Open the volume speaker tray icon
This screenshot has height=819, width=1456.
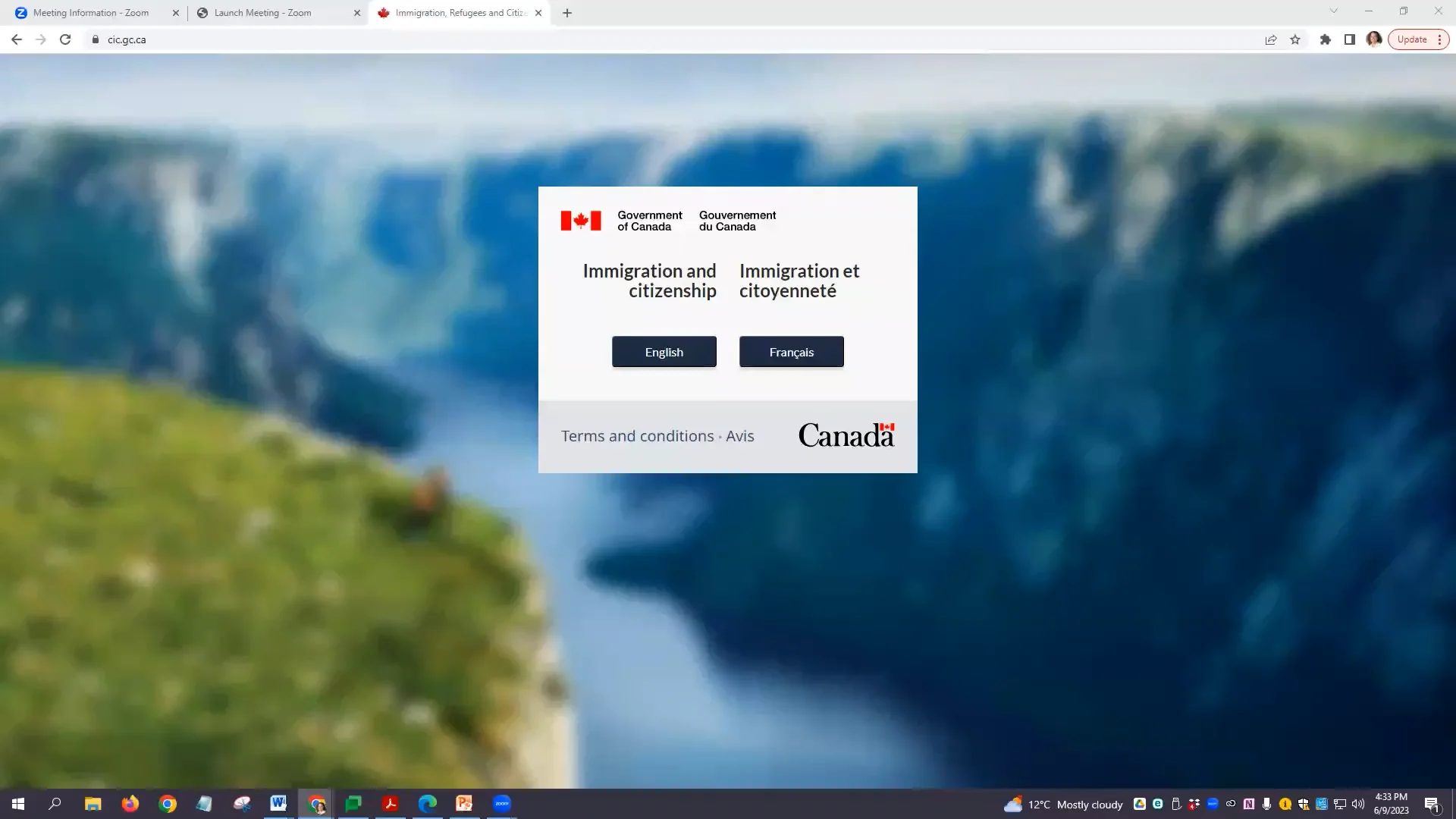tap(1358, 804)
